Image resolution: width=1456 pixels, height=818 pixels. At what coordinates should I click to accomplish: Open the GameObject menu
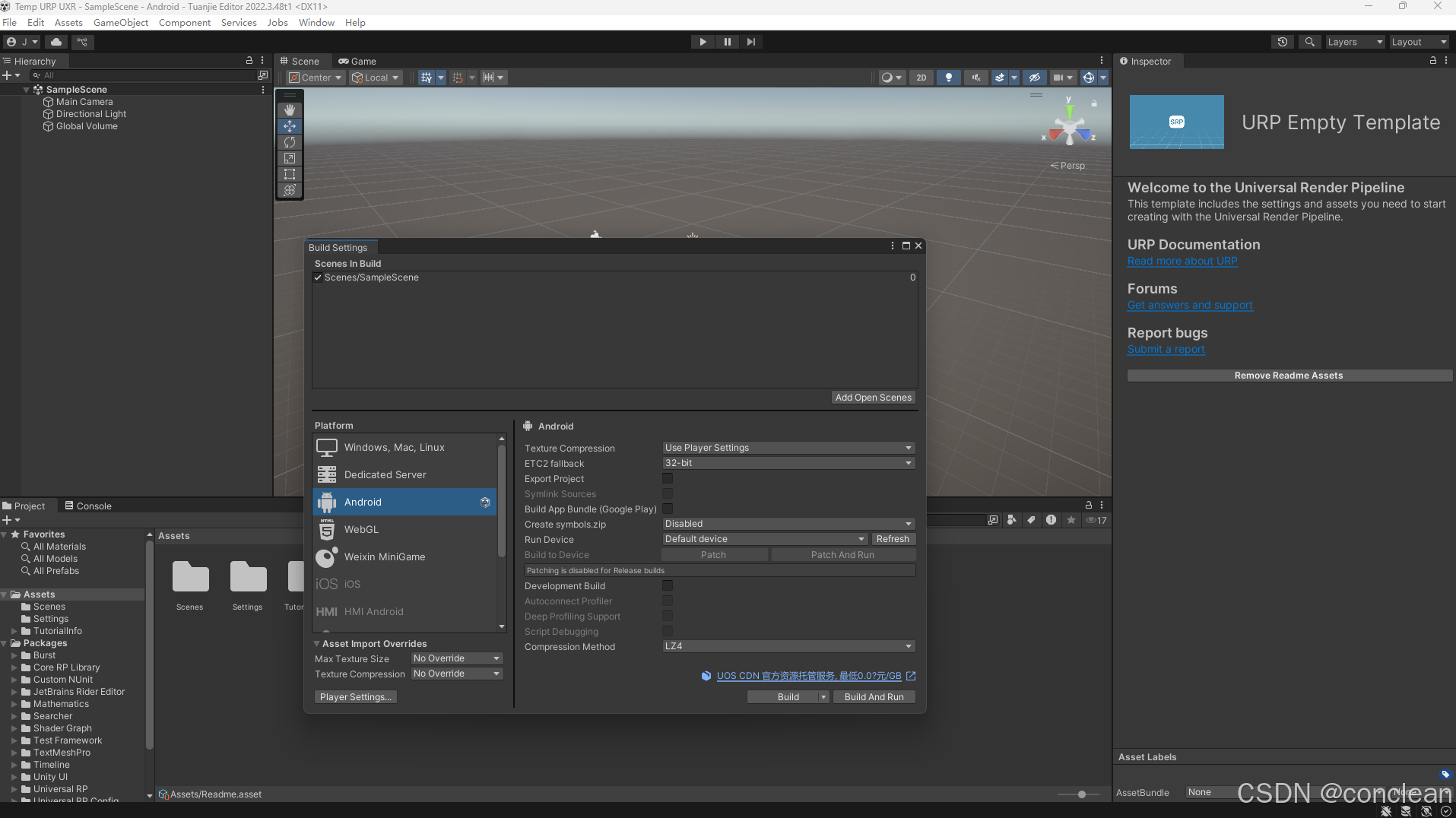pyautogui.click(x=121, y=22)
